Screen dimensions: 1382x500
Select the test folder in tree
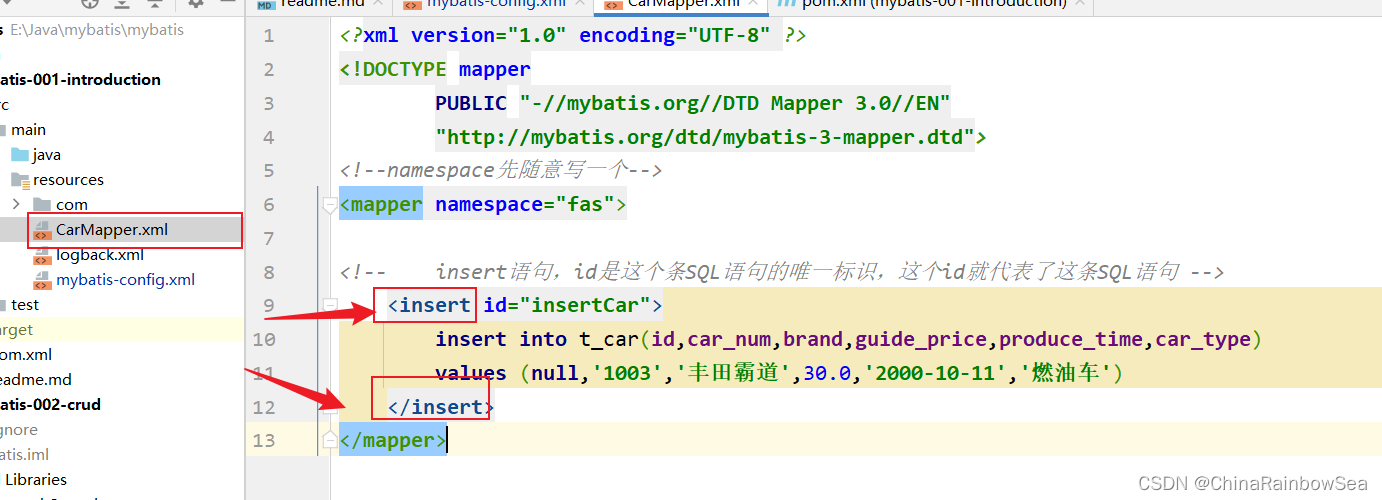click(25, 304)
